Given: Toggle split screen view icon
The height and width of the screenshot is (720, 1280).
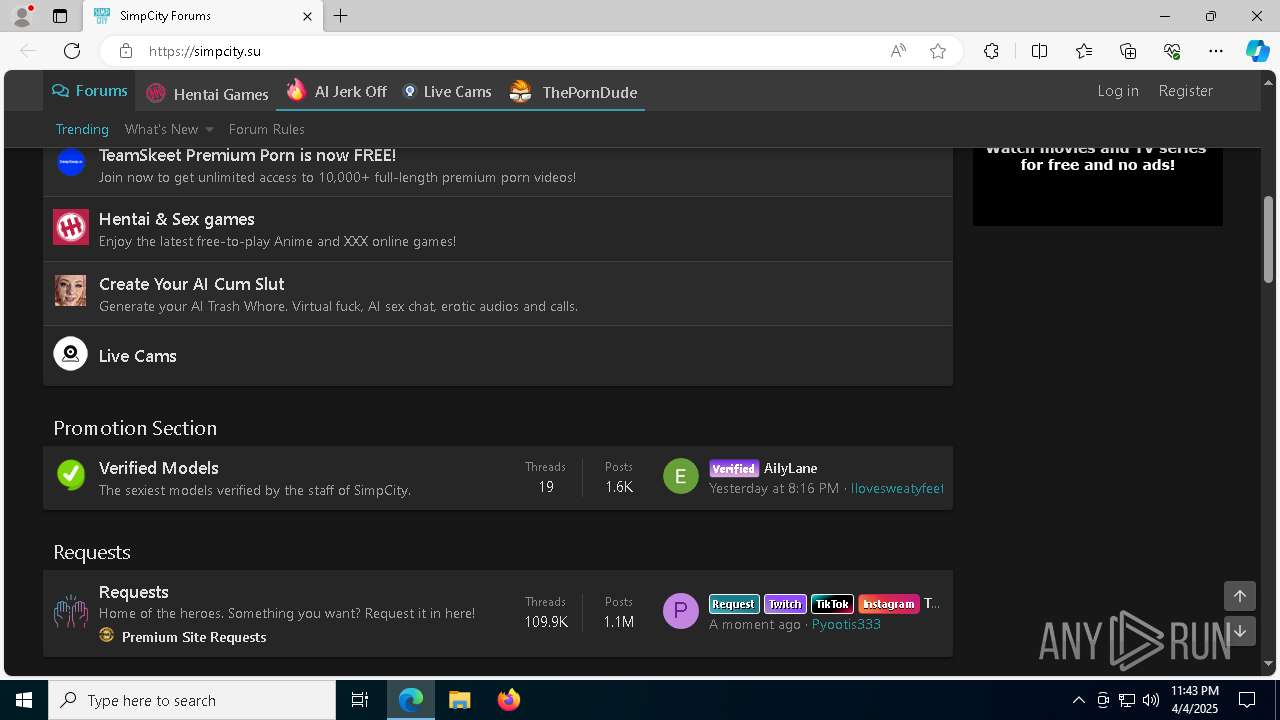Looking at the screenshot, I should [x=1039, y=51].
